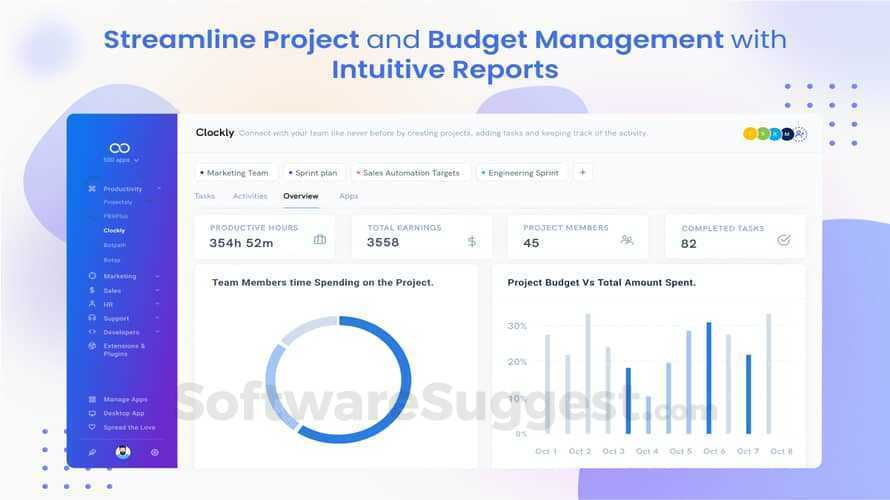Click the Clockly heading at the top
Screen dimensions: 890x500
tap(215, 132)
